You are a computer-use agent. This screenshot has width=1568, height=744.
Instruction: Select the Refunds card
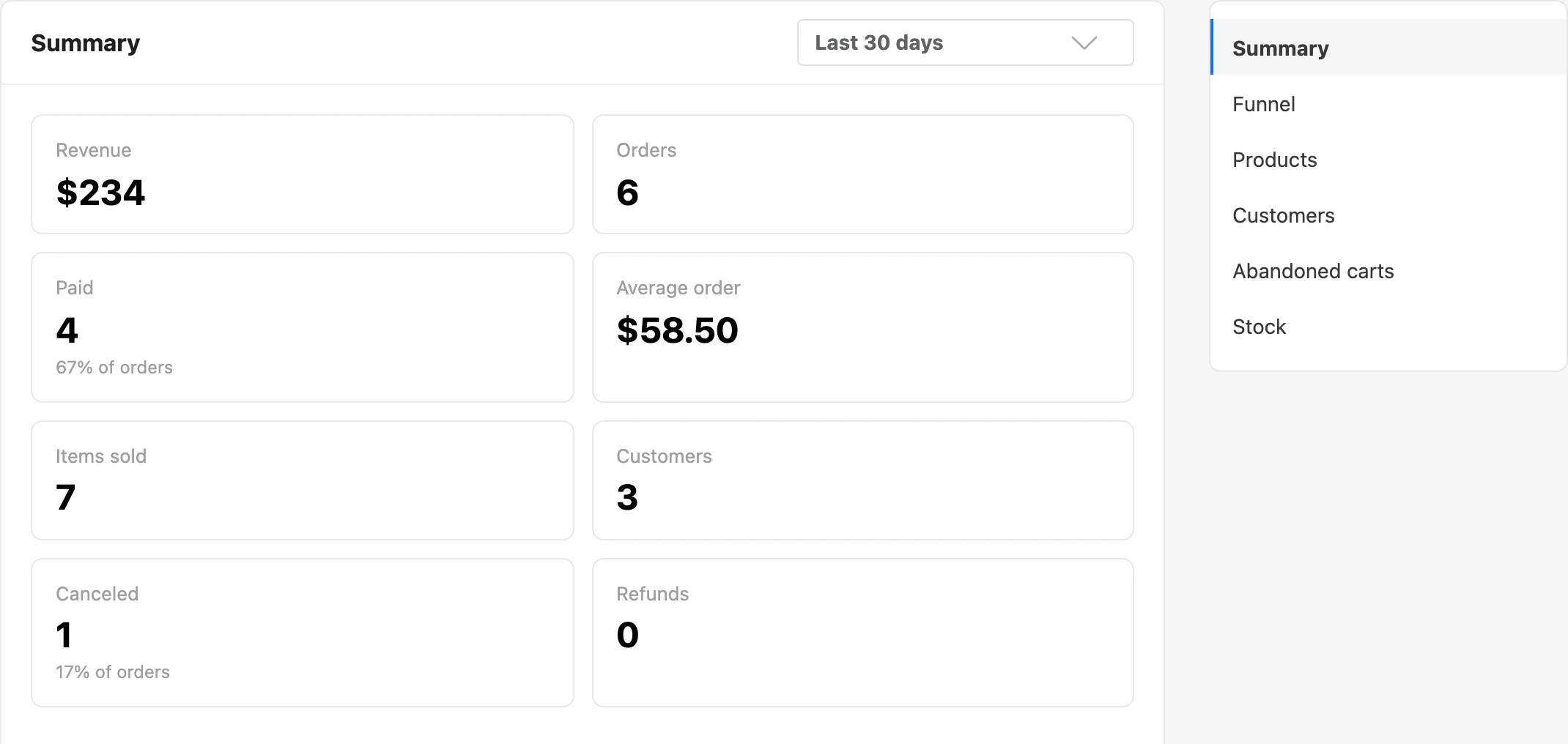pyautogui.click(x=863, y=633)
